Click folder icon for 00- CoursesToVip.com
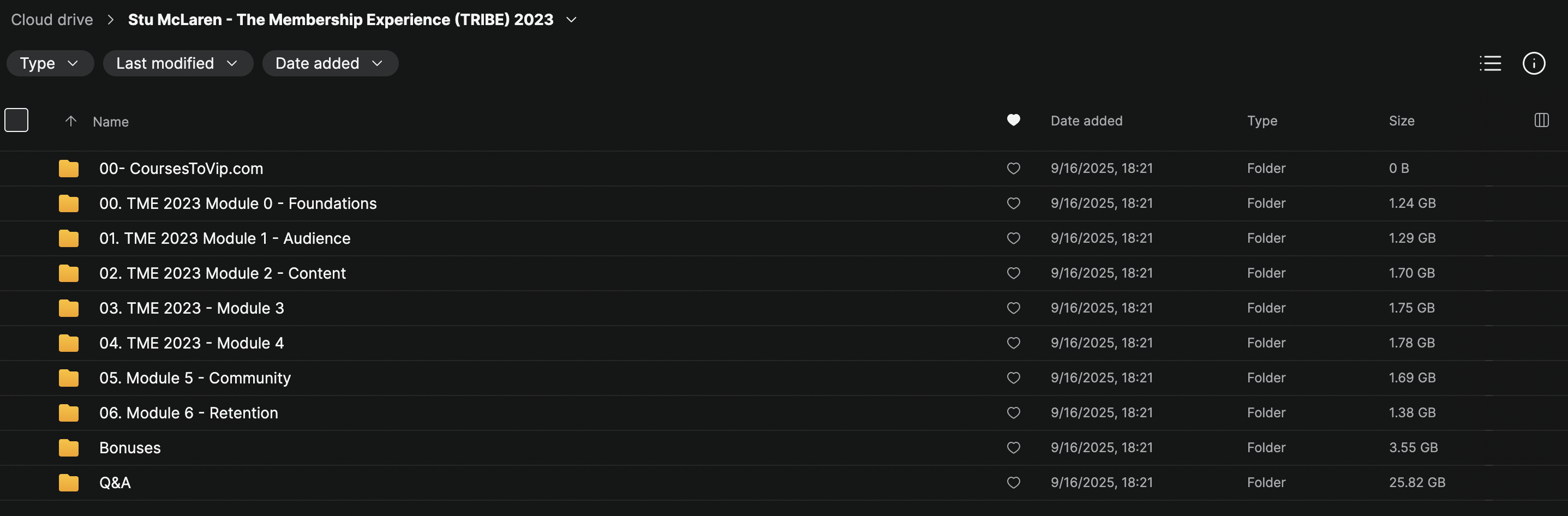The height and width of the screenshot is (516, 1568). tap(69, 169)
